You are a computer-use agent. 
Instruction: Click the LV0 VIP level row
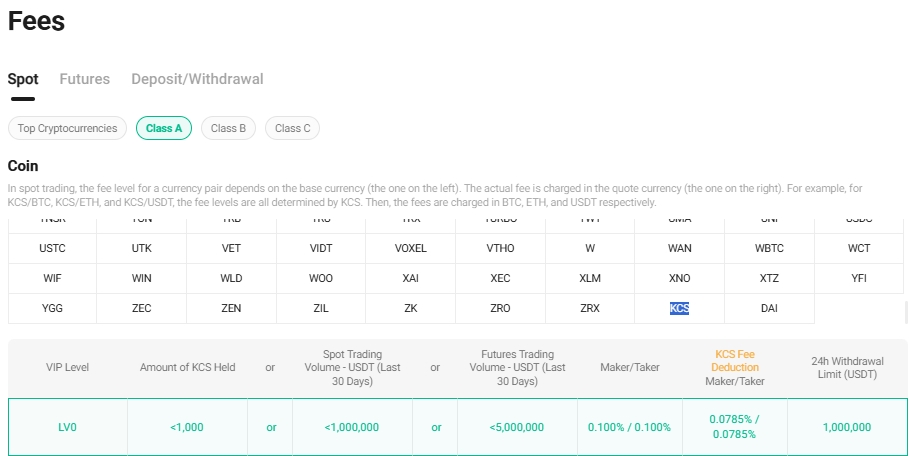(x=67, y=427)
